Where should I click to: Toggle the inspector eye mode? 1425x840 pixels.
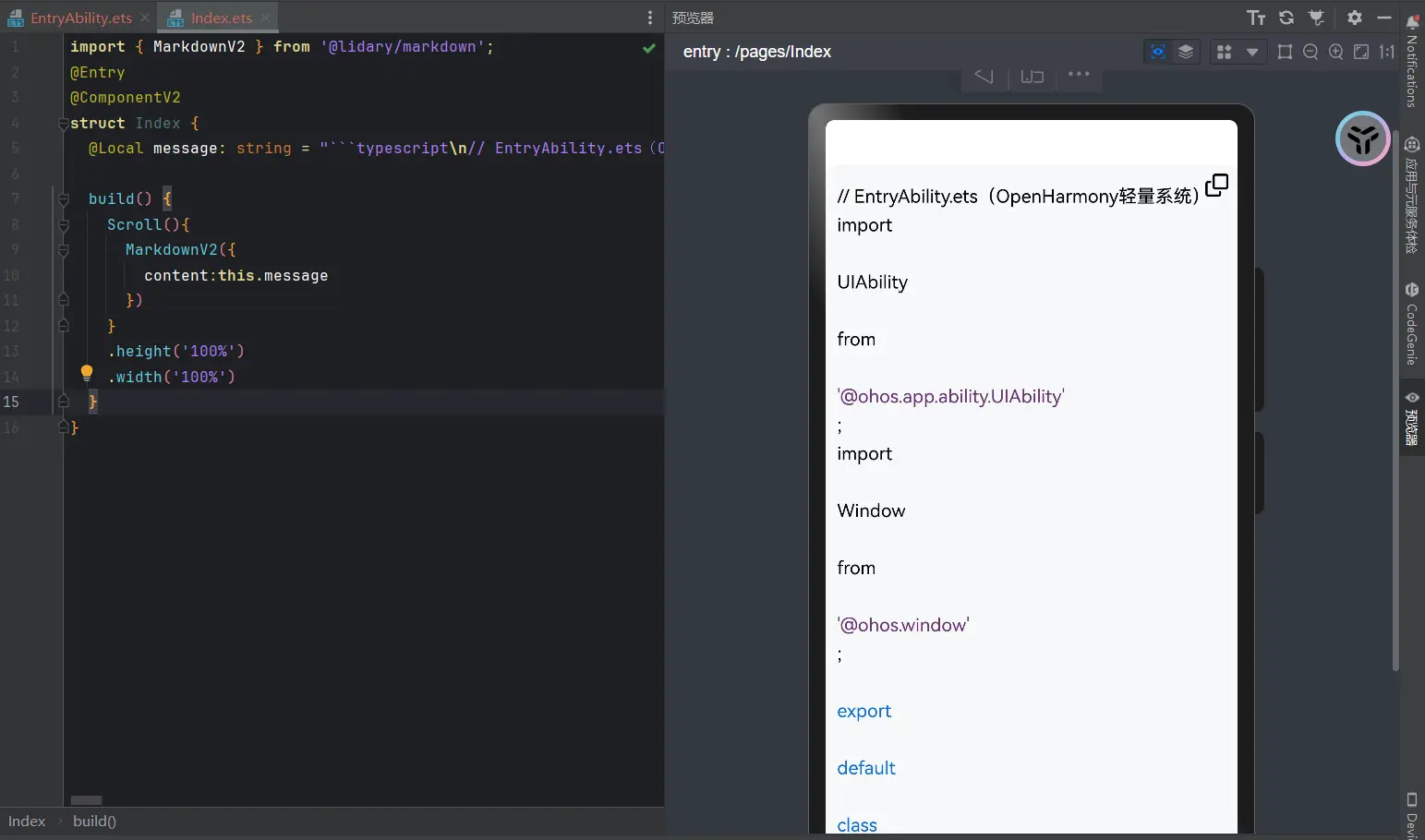pyautogui.click(x=1157, y=53)
